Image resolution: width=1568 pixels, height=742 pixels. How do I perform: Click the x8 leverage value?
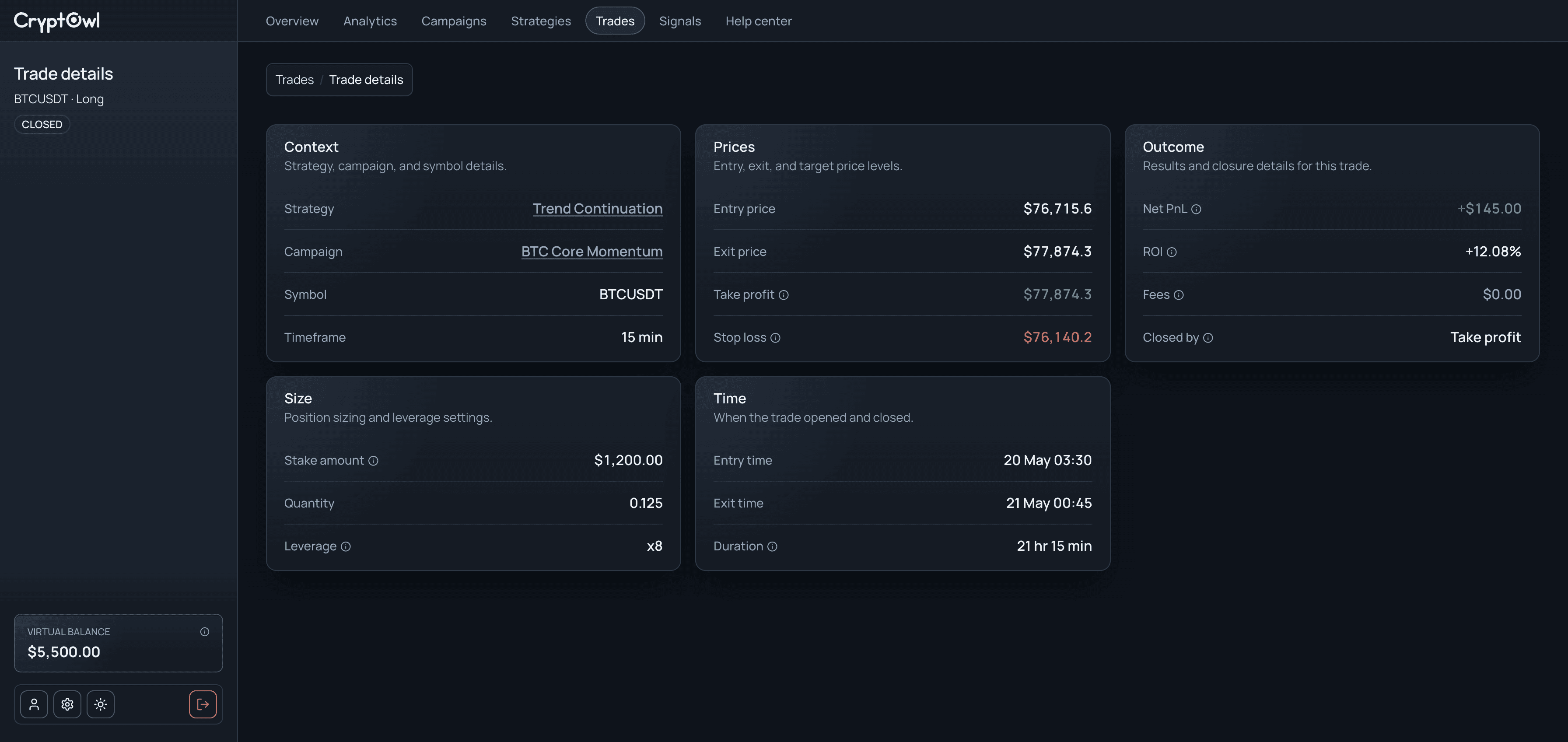click(654, 546)
